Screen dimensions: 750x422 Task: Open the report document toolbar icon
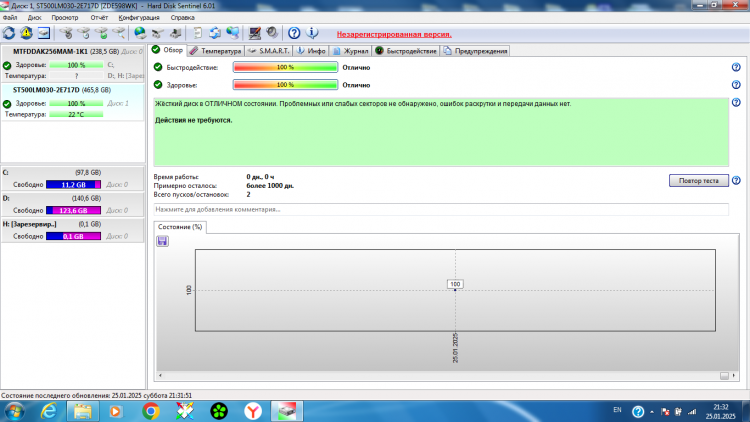197,33
